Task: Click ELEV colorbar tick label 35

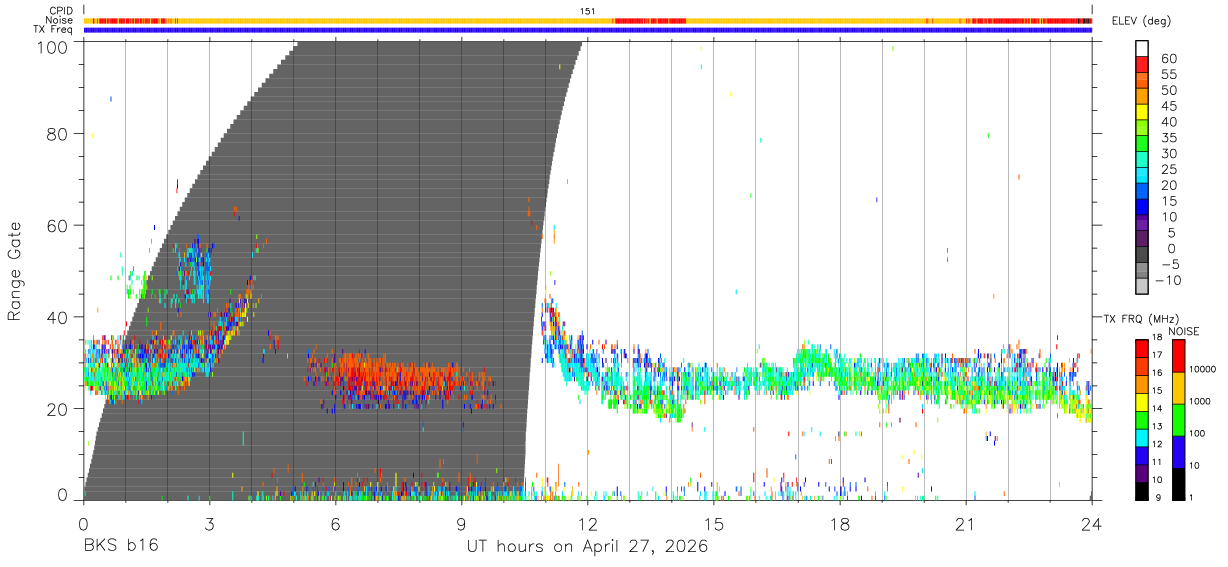Action: [1169, 138]
